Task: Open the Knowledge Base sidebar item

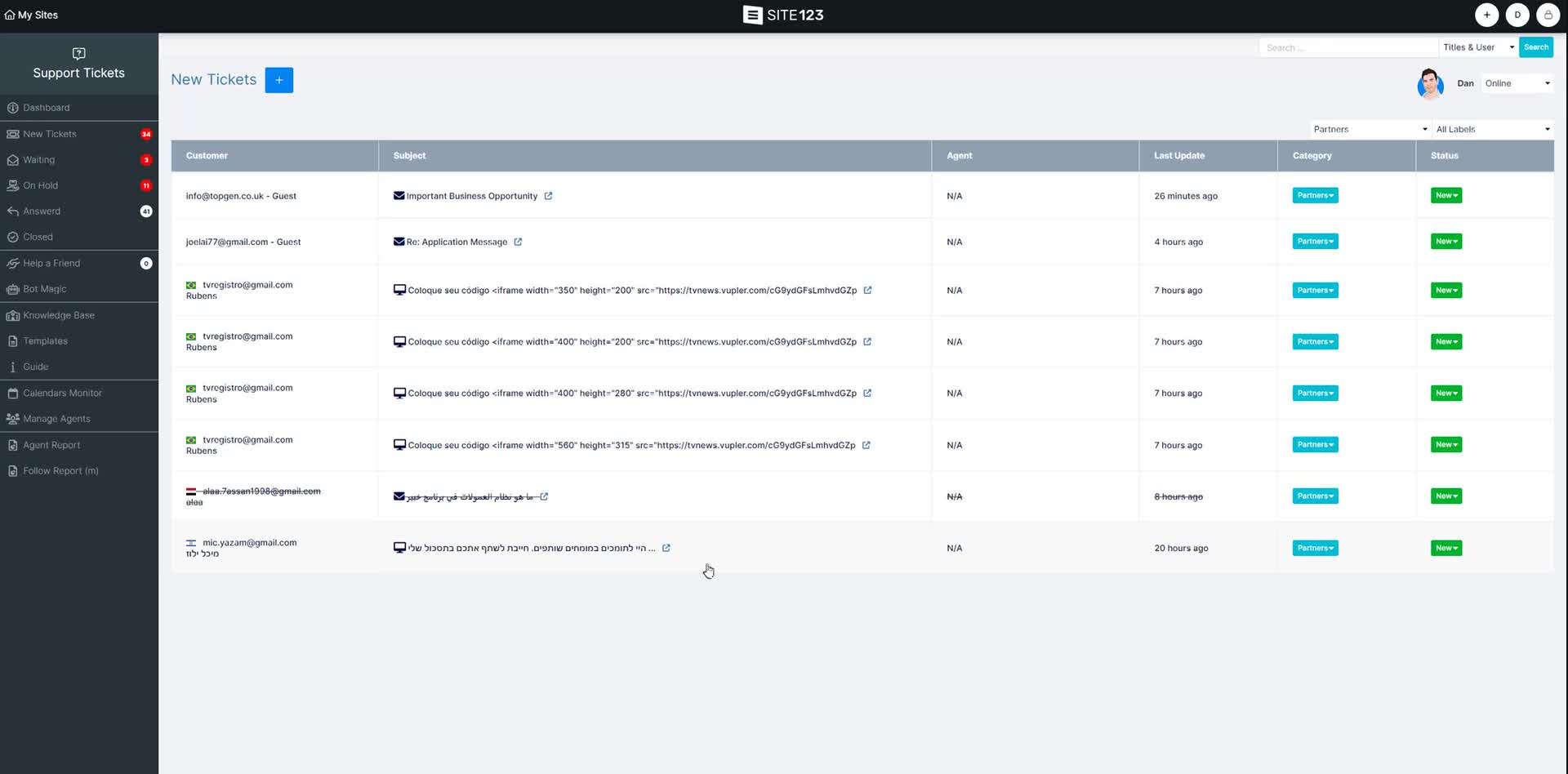Action: (59, 315)
